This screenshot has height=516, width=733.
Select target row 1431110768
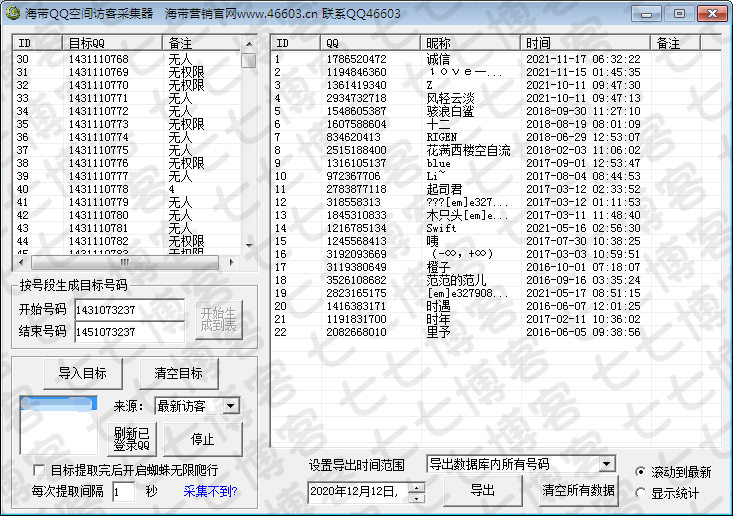(x=127, y=59)
